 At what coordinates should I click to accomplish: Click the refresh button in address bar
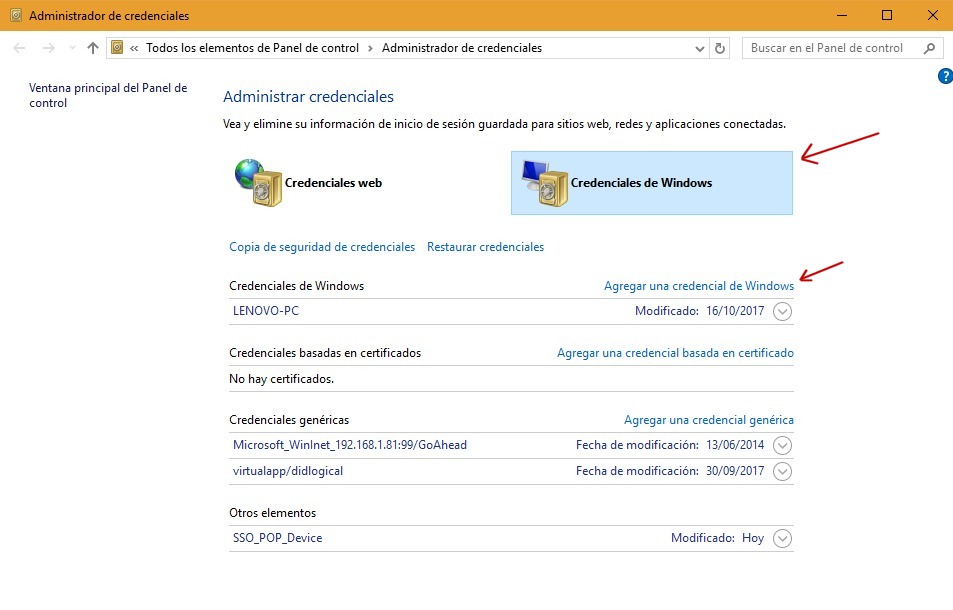720,48
